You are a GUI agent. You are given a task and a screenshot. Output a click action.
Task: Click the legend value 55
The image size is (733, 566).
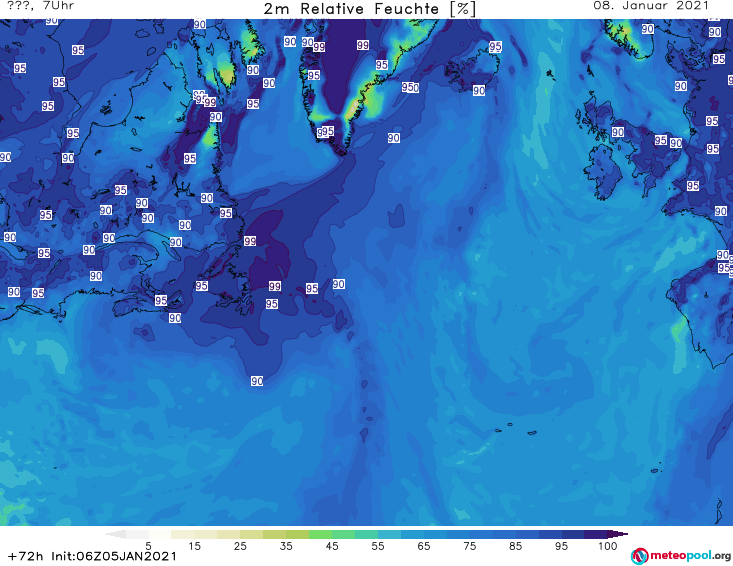(378, 546)
